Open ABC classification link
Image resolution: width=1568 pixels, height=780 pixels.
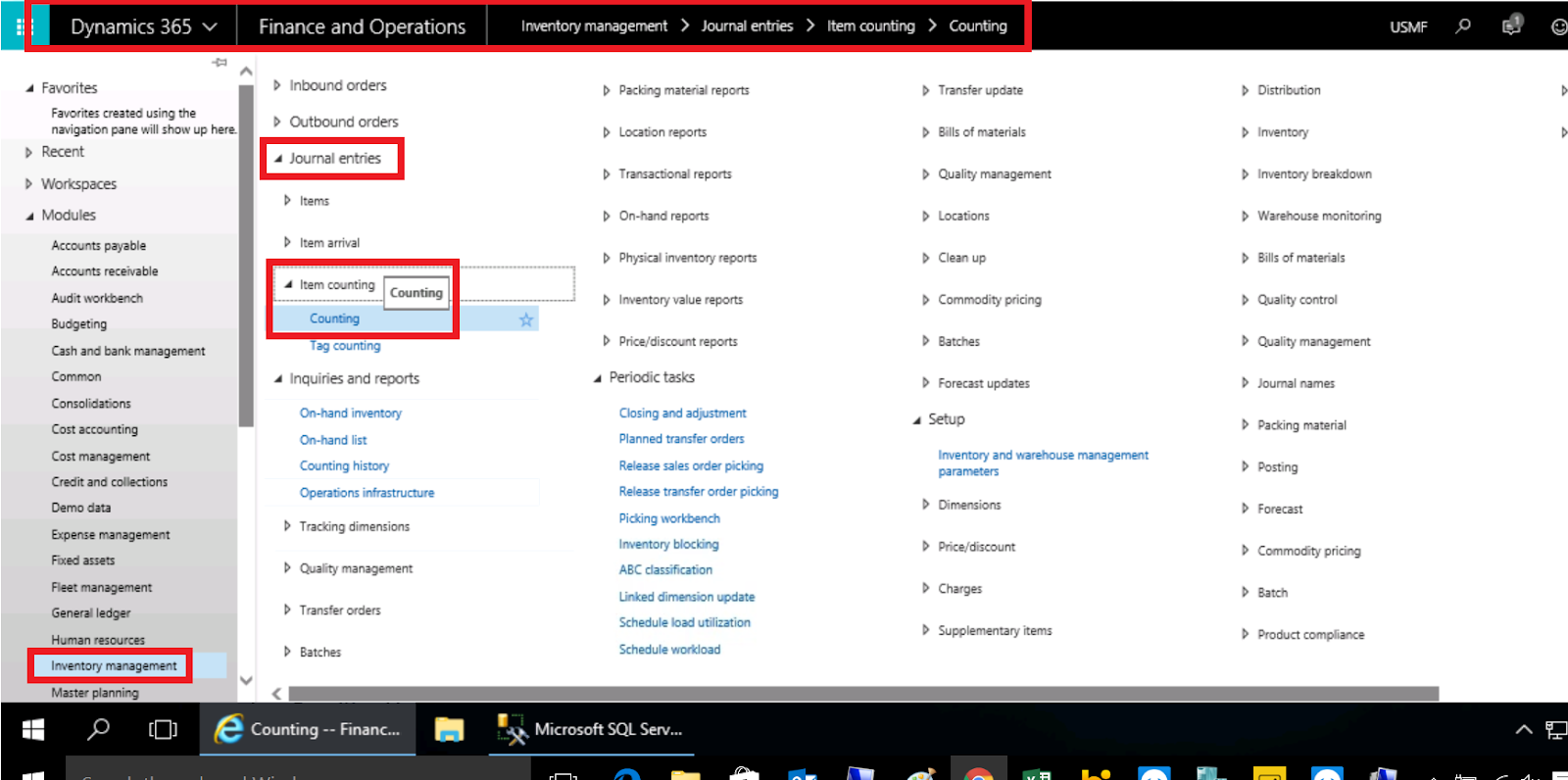665,570
